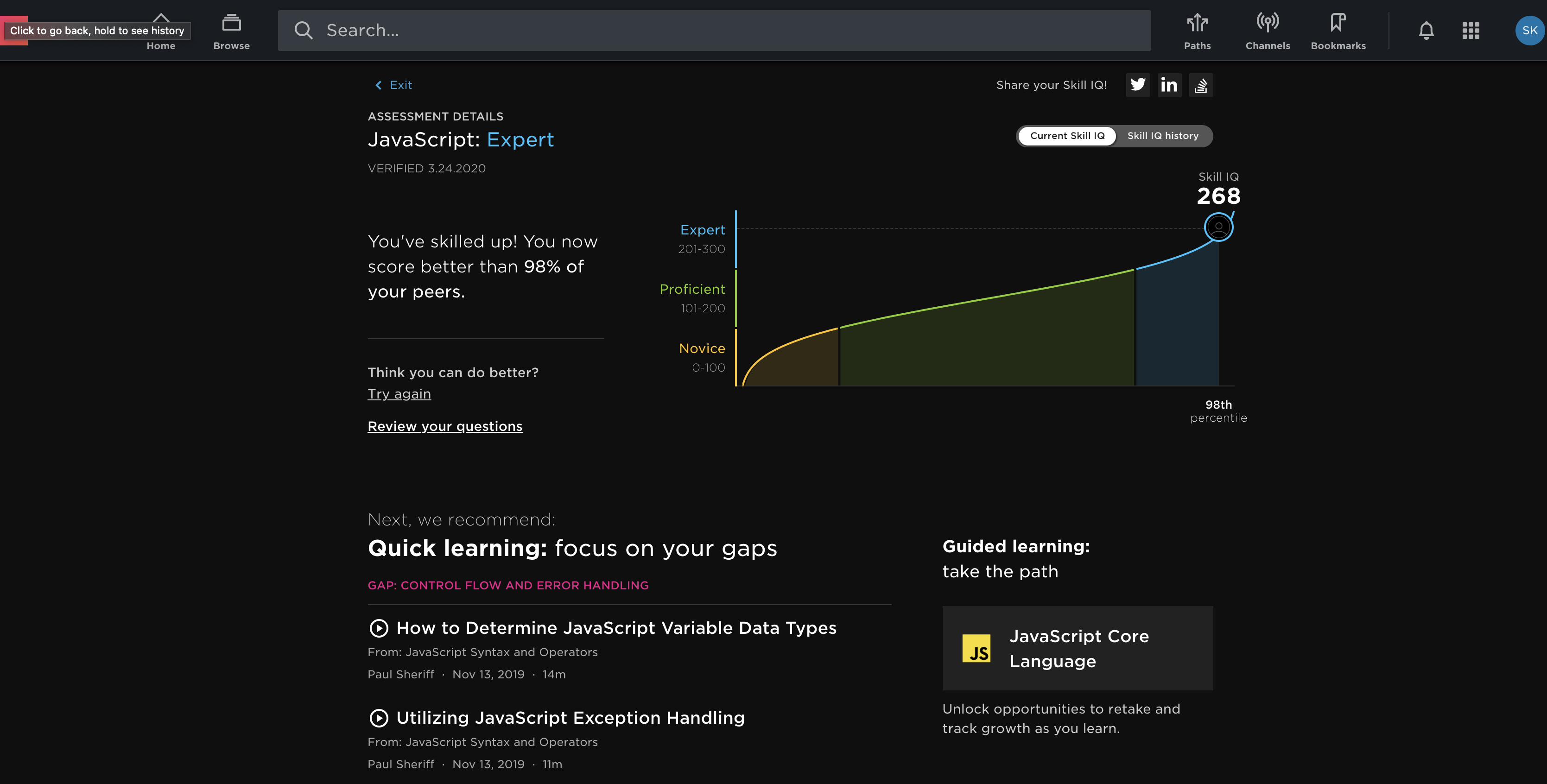Viewport: 1547px width, 784px height.
Task: Open the Channels section
Action: (x=1267, y=31)
